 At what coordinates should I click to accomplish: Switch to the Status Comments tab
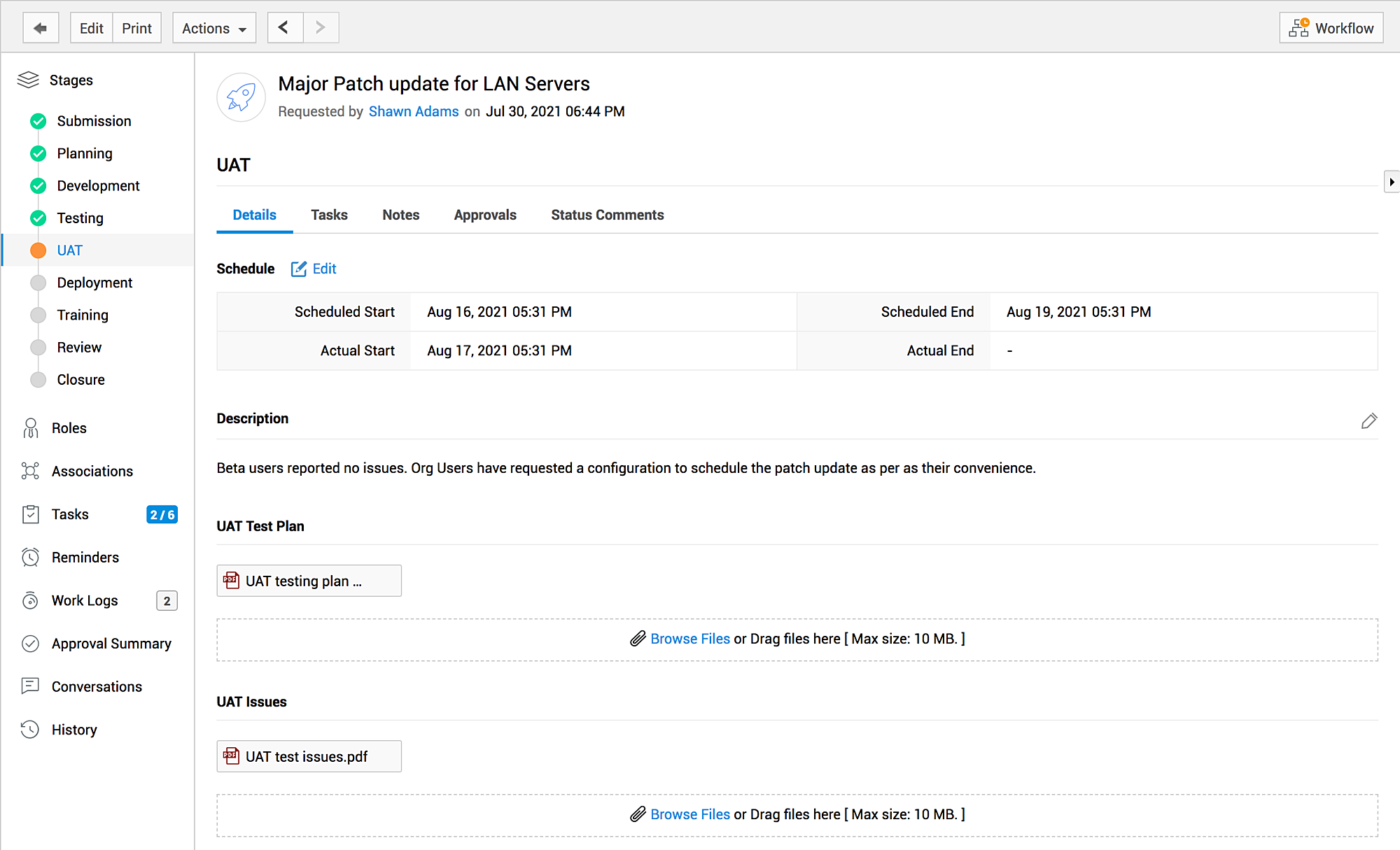[x=608, y=215]
